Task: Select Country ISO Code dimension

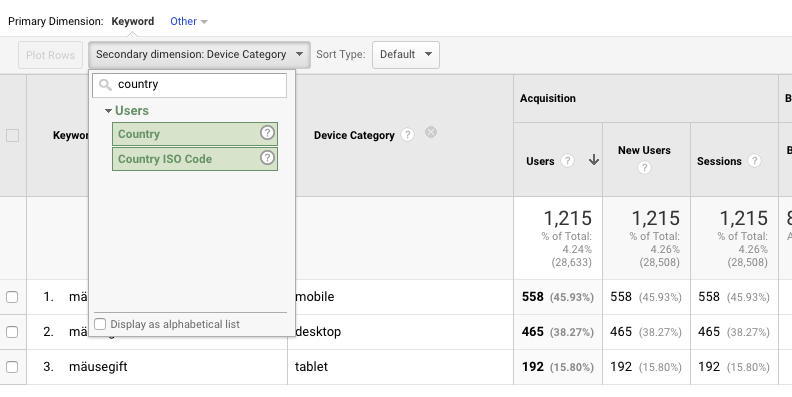Action: [x=195, y=159]
